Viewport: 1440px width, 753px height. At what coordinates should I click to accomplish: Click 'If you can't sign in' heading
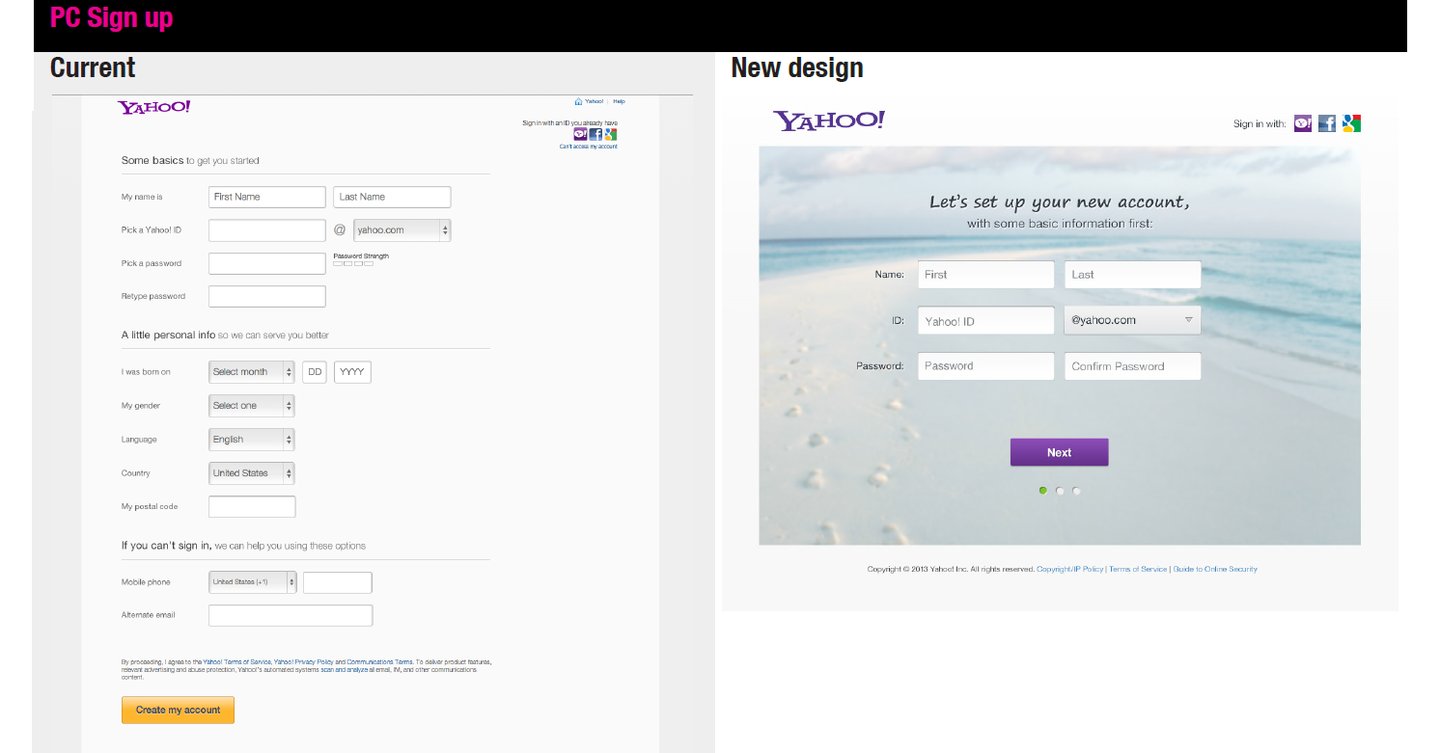pyautogui.click(x=244, y=546)
